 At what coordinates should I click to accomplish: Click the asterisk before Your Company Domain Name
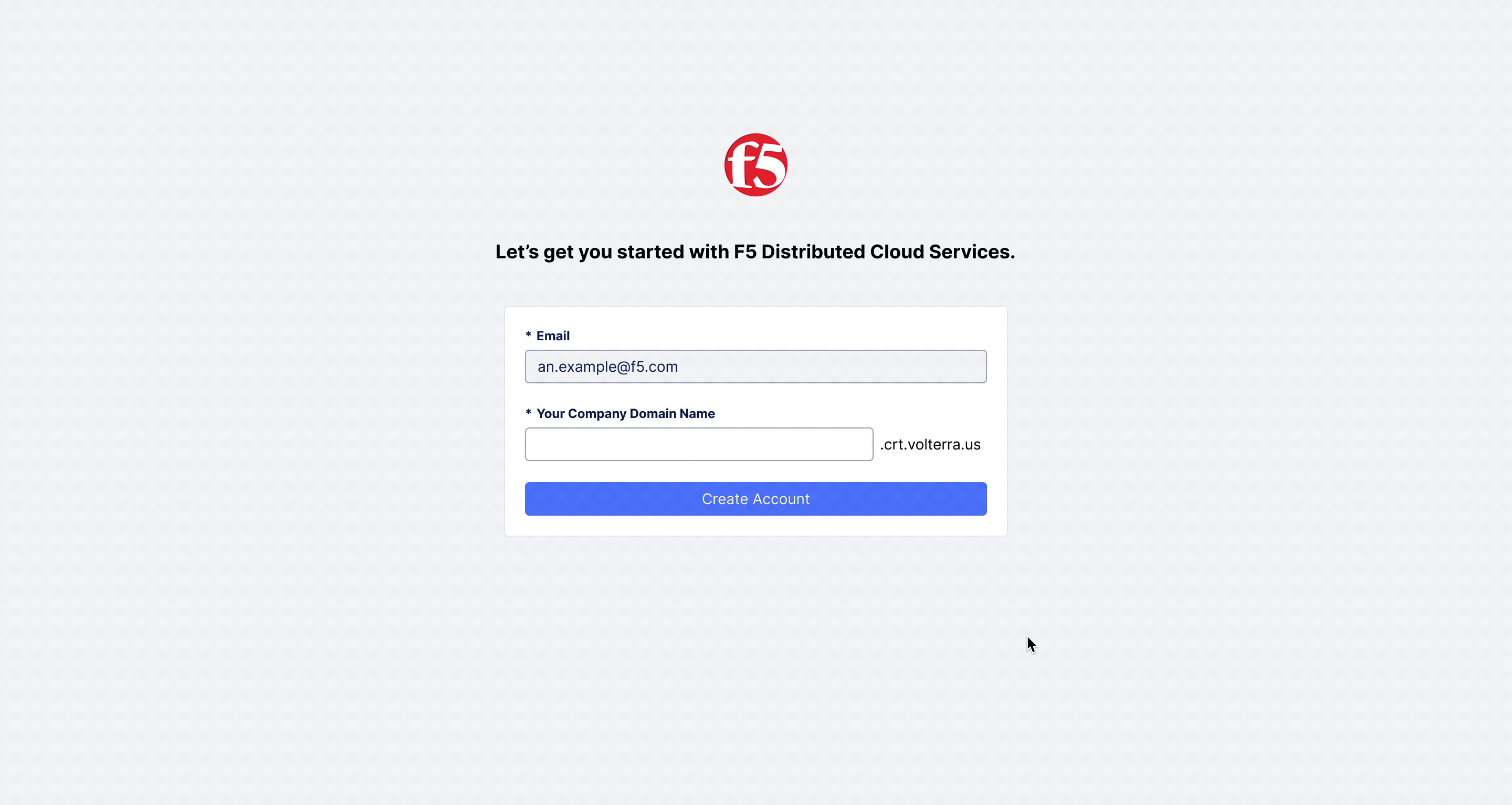pos(528,412)
